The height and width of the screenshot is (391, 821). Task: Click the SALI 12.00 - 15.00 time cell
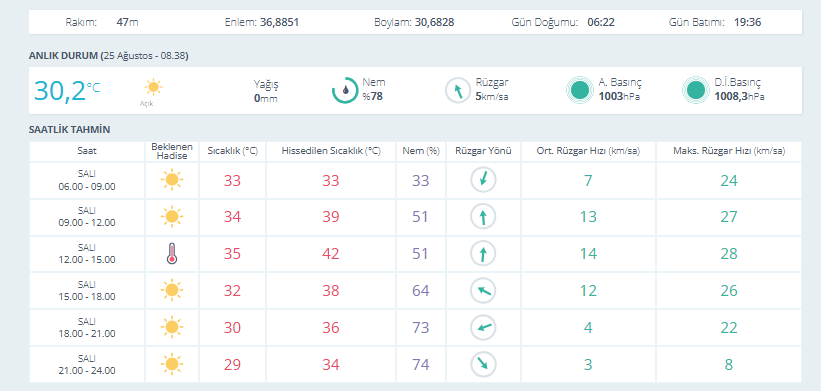87,254
